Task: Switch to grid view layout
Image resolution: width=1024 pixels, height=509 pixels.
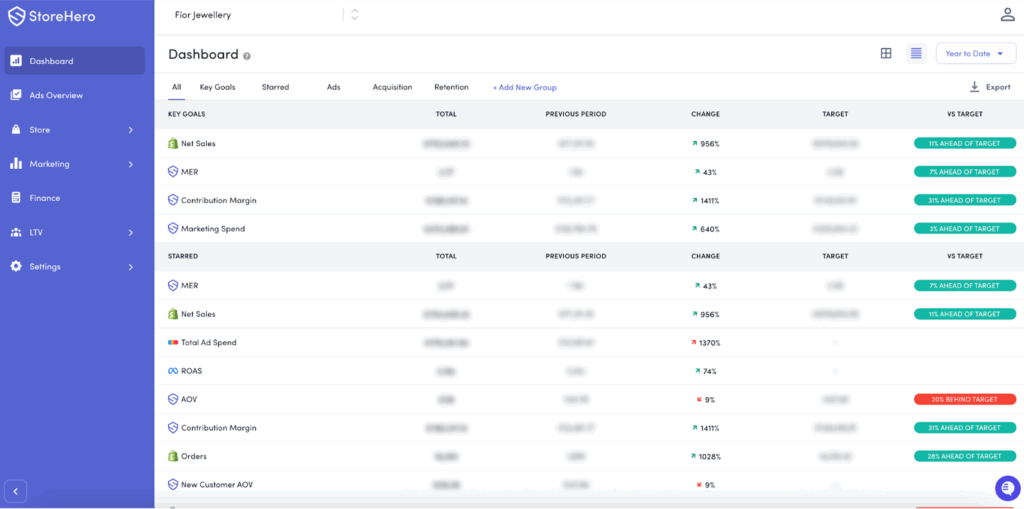Action: tap(886, 54)
